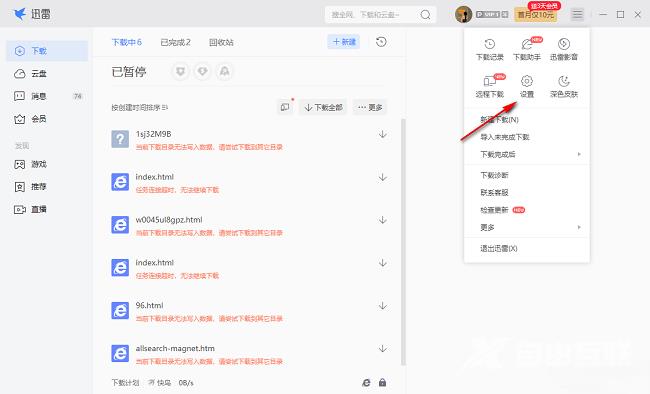The width and height of the screenshot is (650, 394).
Task: Click the 首月仅10元 promotion button
Action: tap(536, 15)
